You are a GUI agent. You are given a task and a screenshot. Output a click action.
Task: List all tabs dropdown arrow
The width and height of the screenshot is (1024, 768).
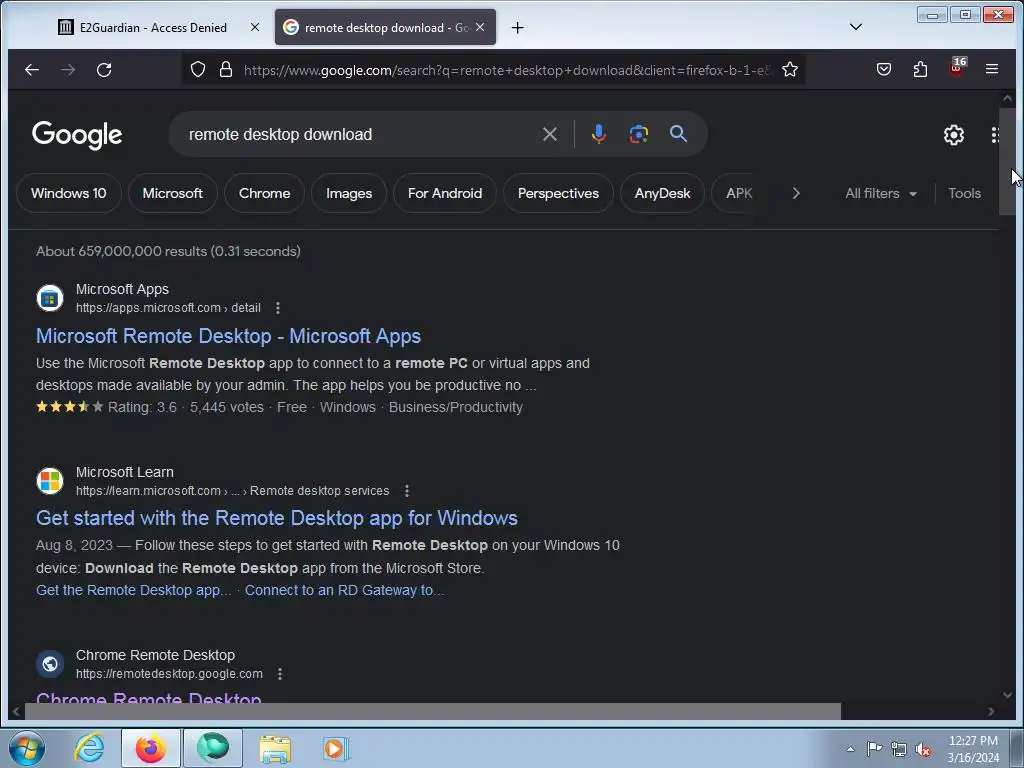pyautogui.click(x=856, y=27)
